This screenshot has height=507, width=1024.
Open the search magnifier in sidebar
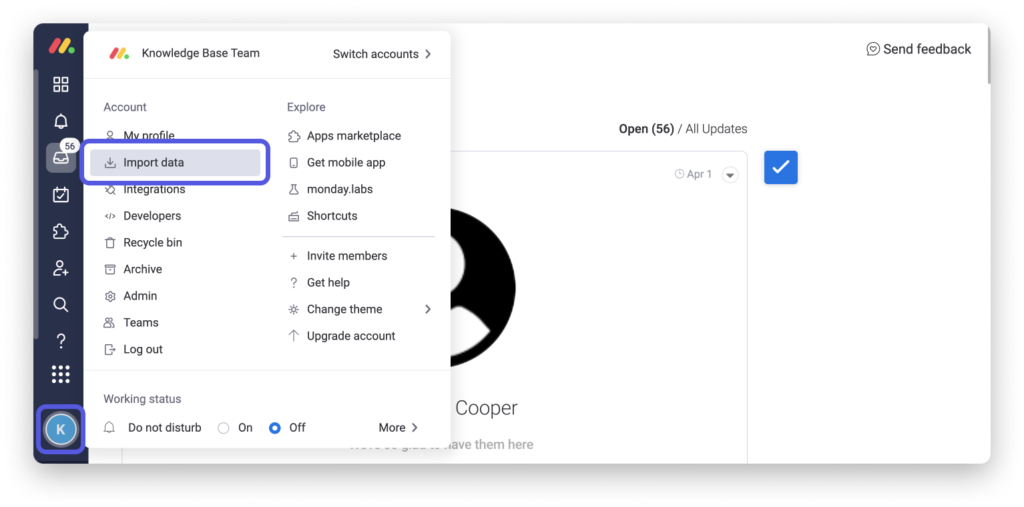61,305
